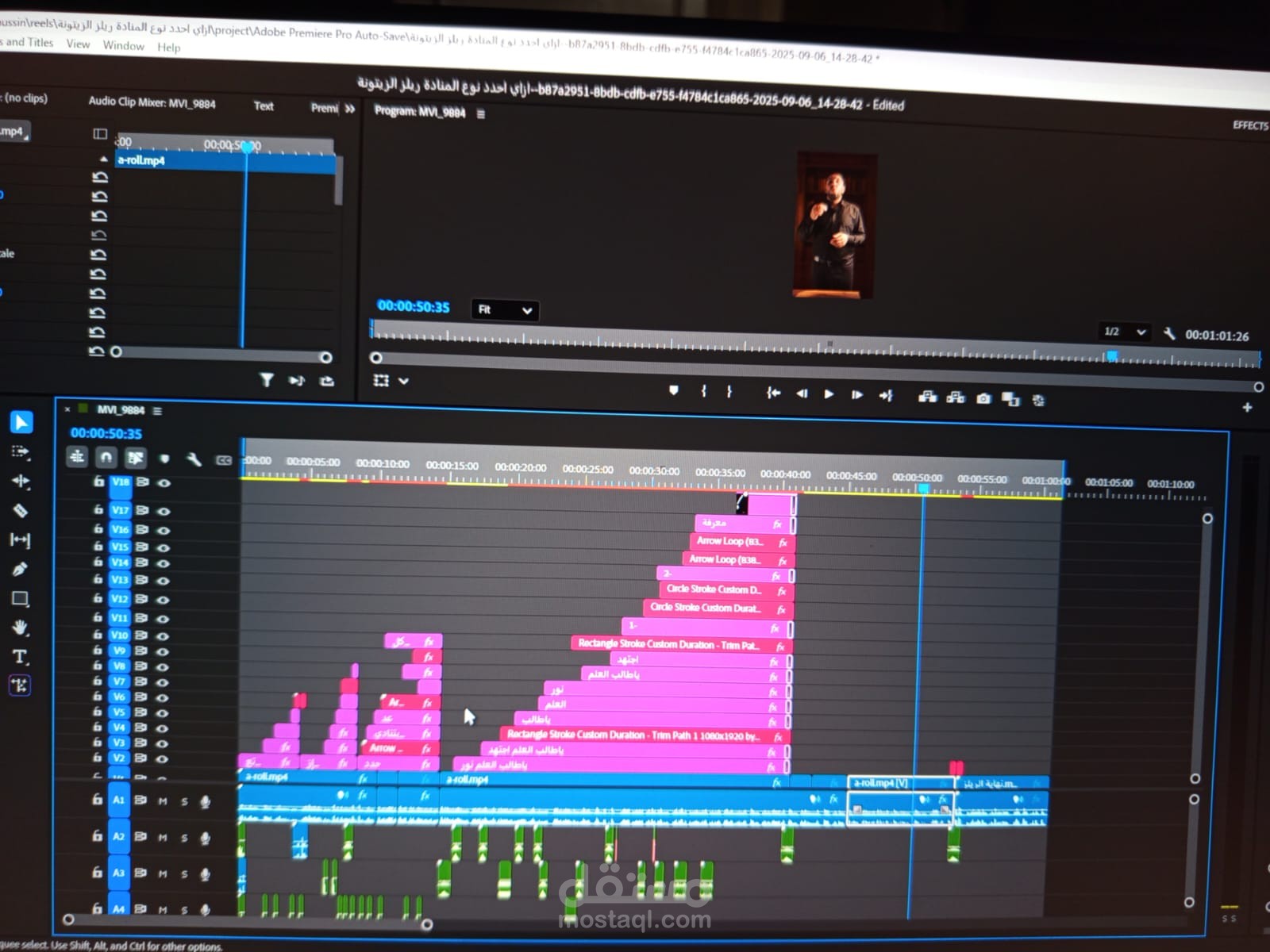Step back one frame
The width and height of the screenshot is (1270, 952).
coord(802,393)
